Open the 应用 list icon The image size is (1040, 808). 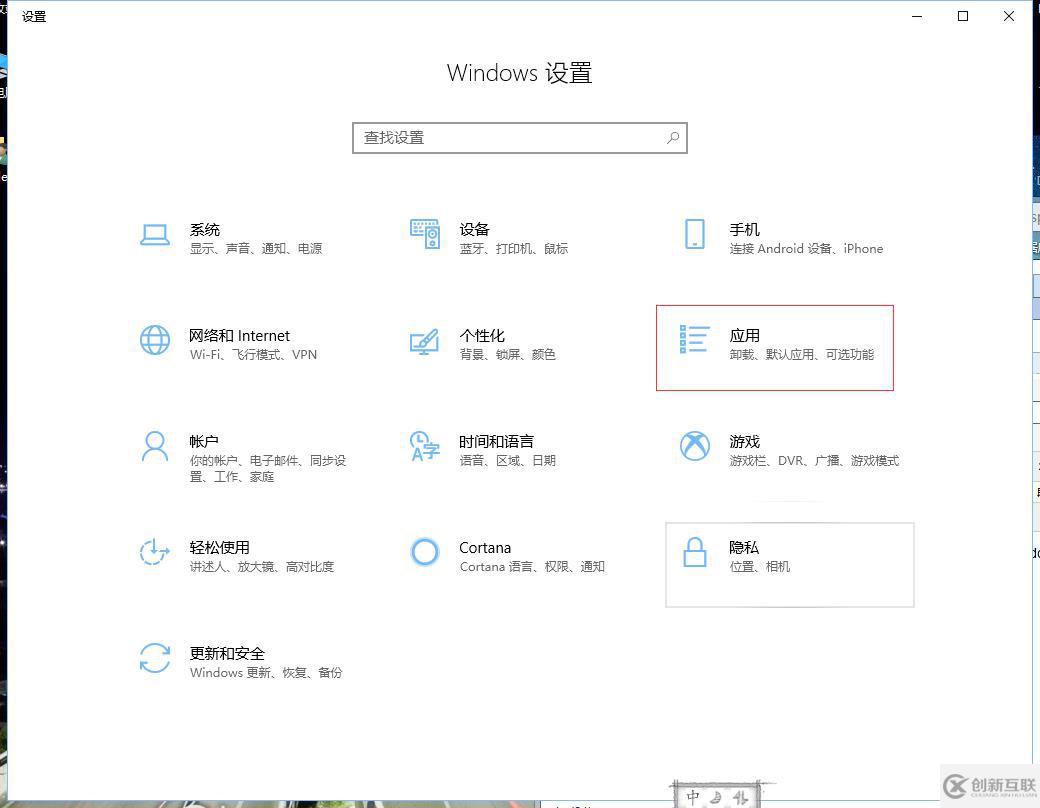click(694, 339)
